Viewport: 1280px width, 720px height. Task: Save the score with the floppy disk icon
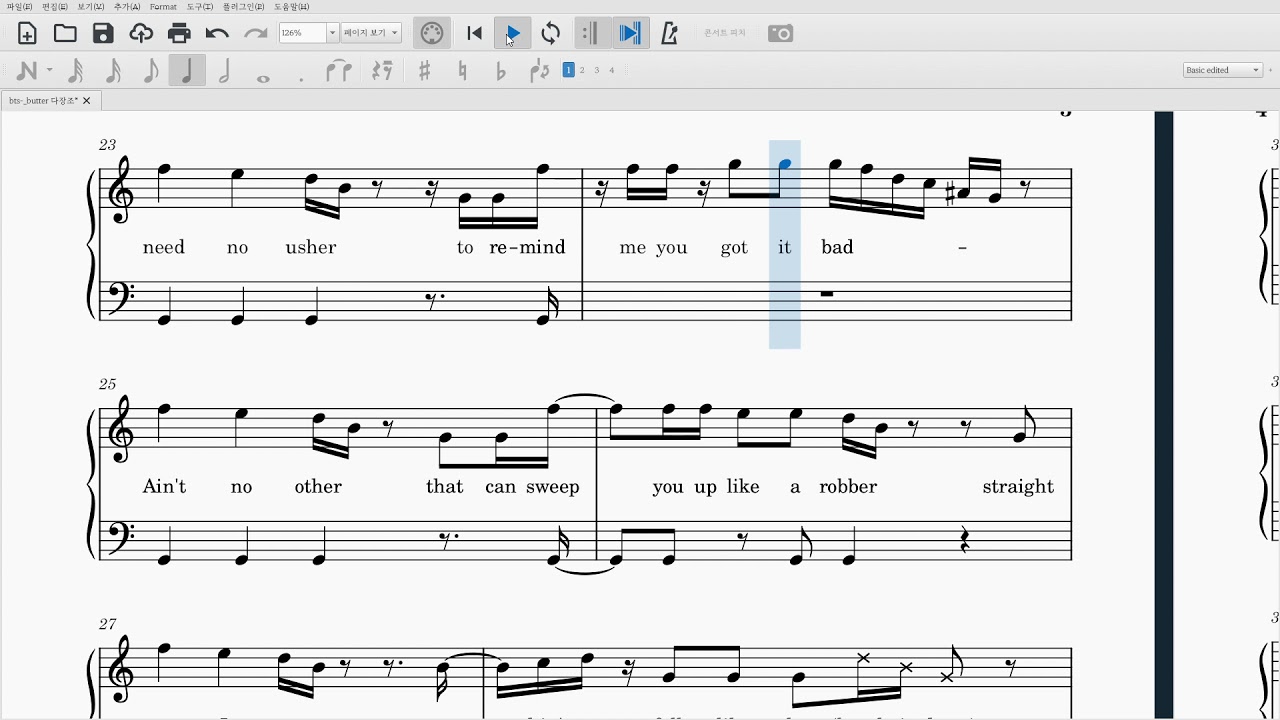[103, 33]
